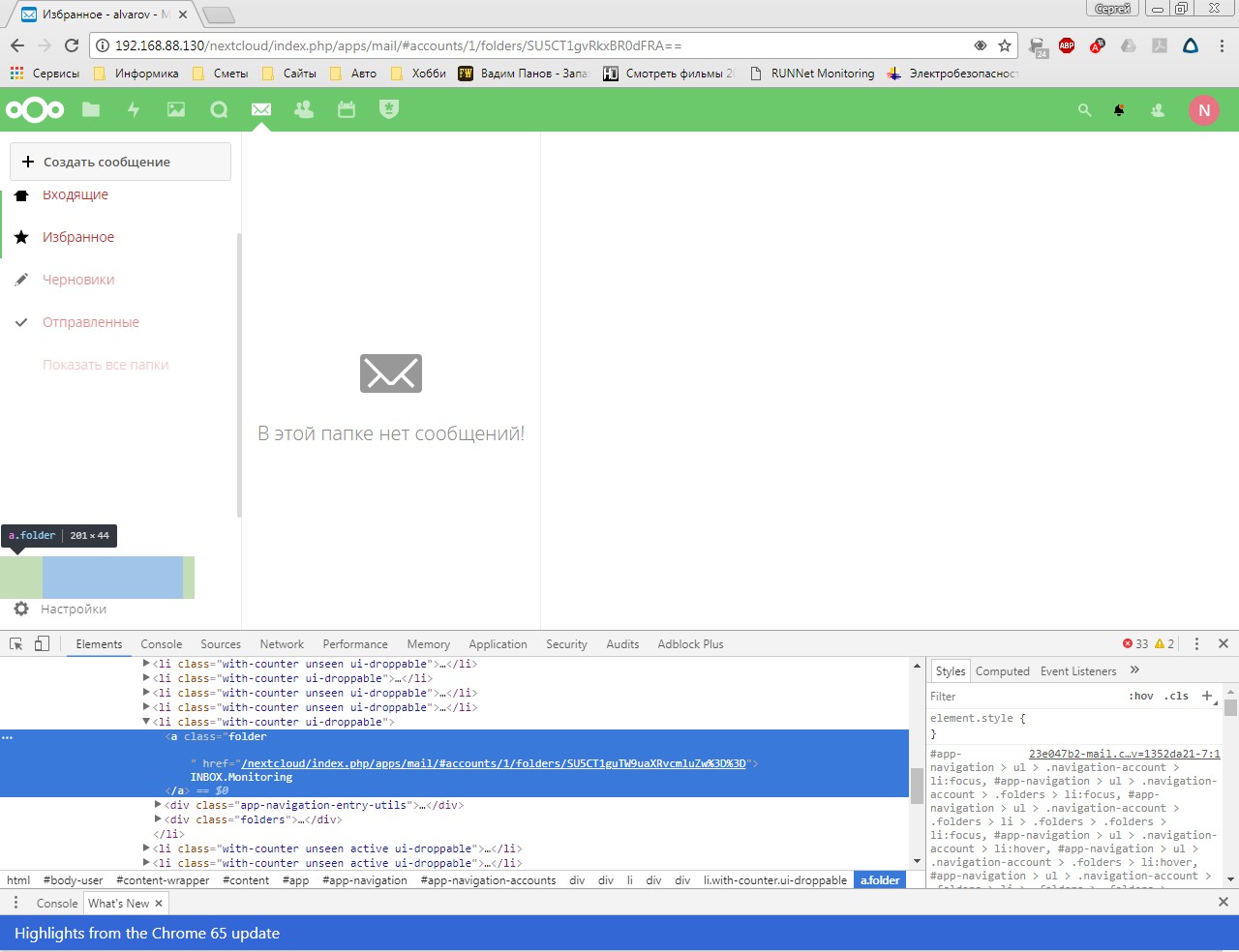Switch to the Sources DevTools tab
This screenshot has height=952, width=1239.
click(x=221, y=644)
